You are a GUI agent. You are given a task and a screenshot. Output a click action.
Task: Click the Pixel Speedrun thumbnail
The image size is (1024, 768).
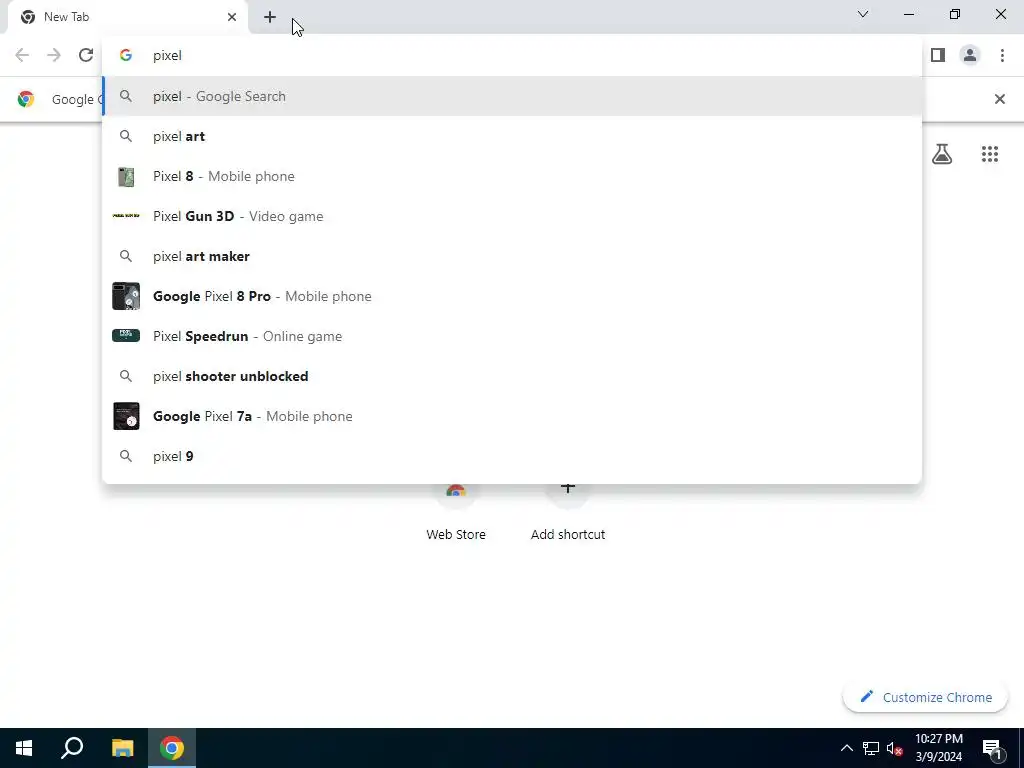pyautogui.click(x=126, y=336)
